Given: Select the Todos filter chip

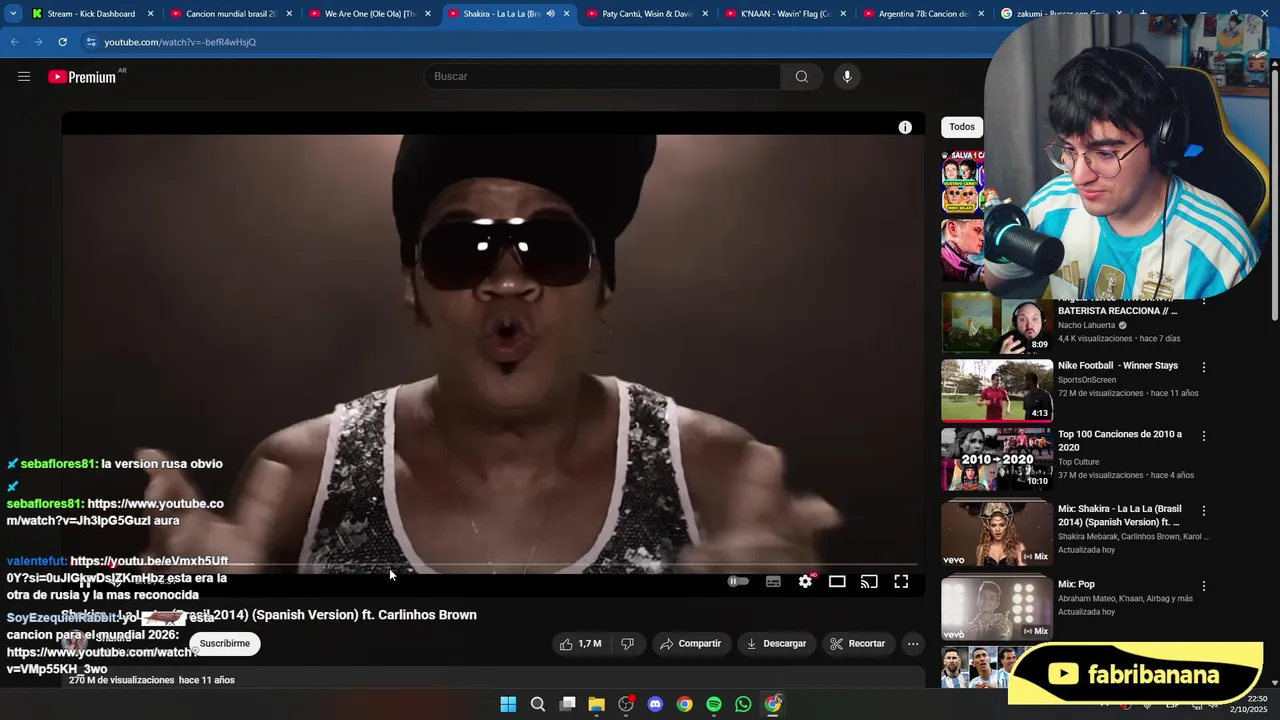Looking at the screenshot, I should tap(962, 127).
